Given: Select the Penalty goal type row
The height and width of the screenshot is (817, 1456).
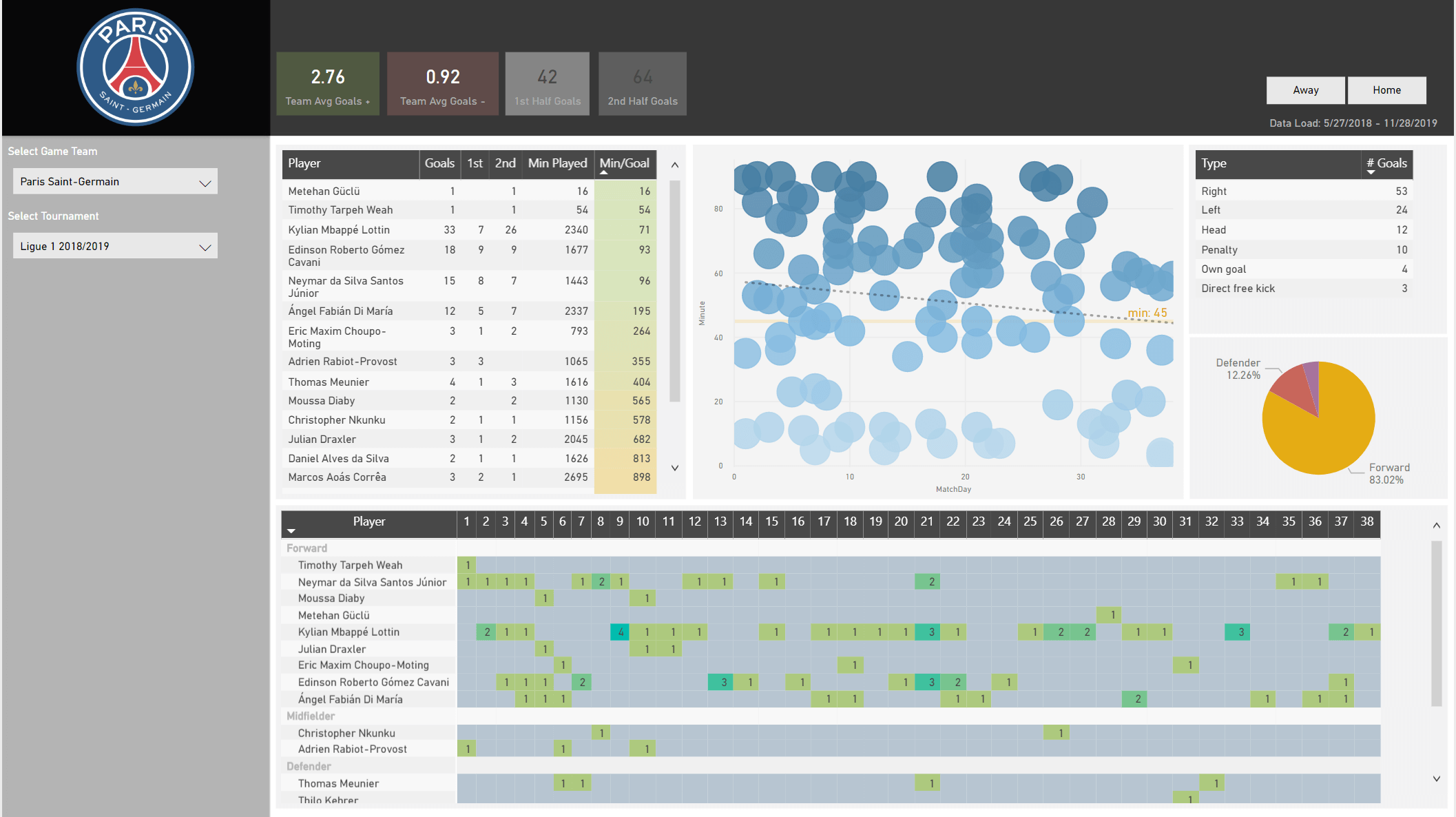Looking at the screenshot, I should click(1304, 249).
